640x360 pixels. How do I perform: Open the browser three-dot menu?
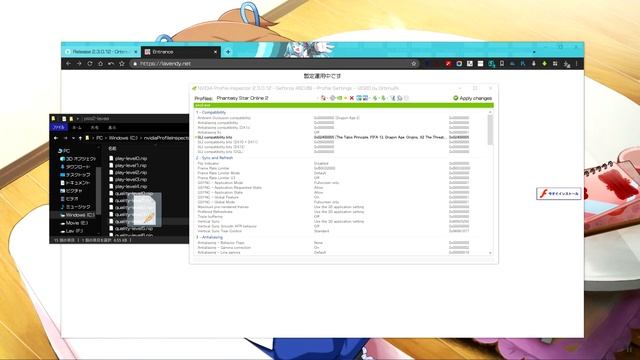pos(576,64)
